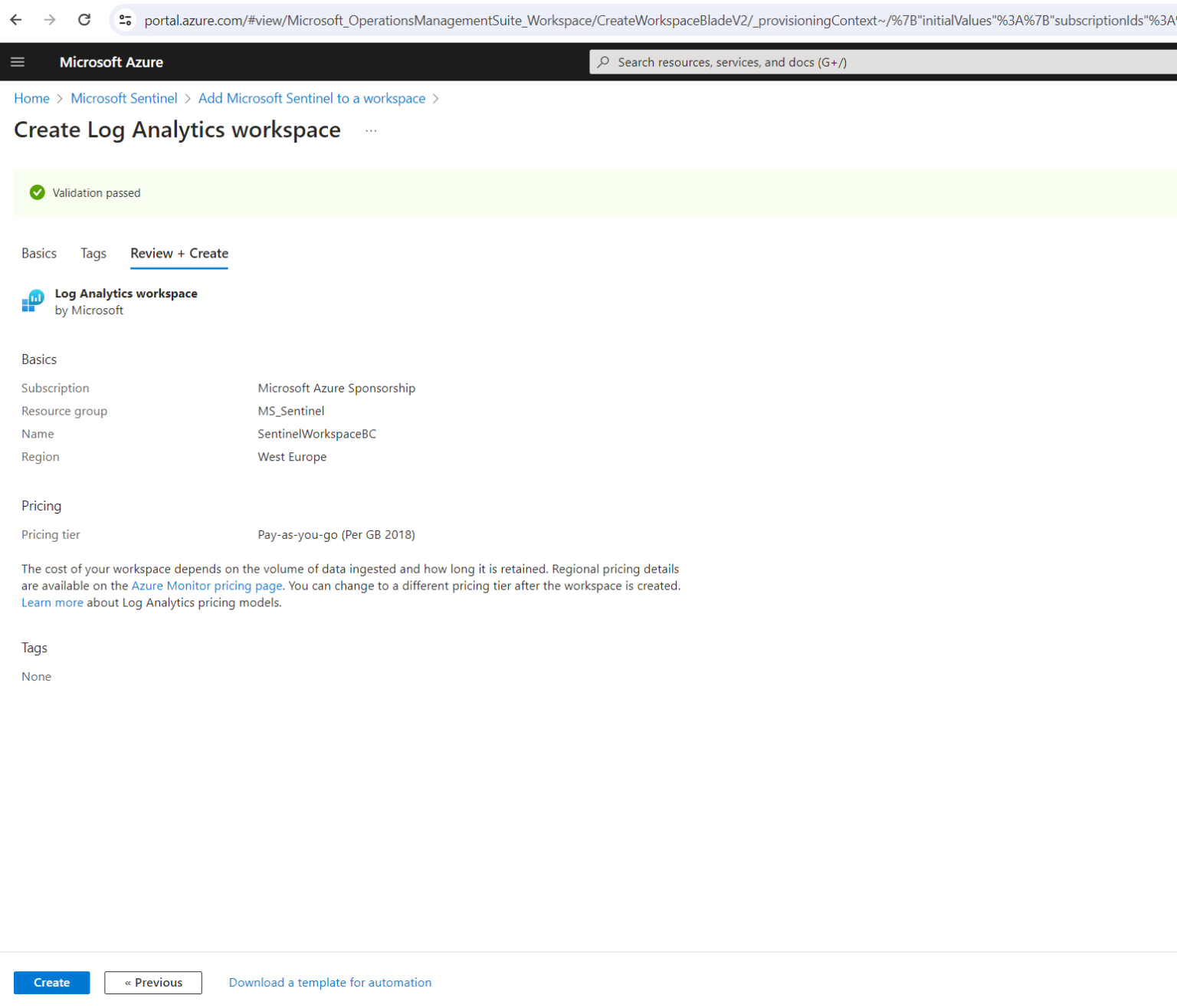
Task: Click the Pricing section heading
Action: (x=41, y=506)
